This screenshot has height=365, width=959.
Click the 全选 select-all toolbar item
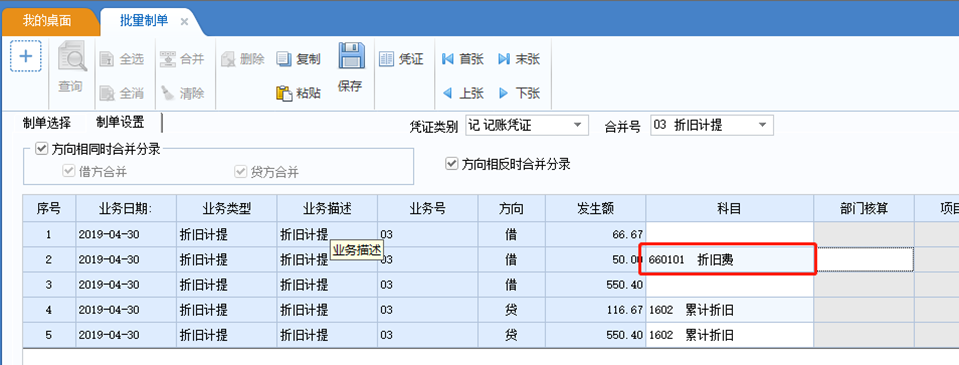pos(122,59)
